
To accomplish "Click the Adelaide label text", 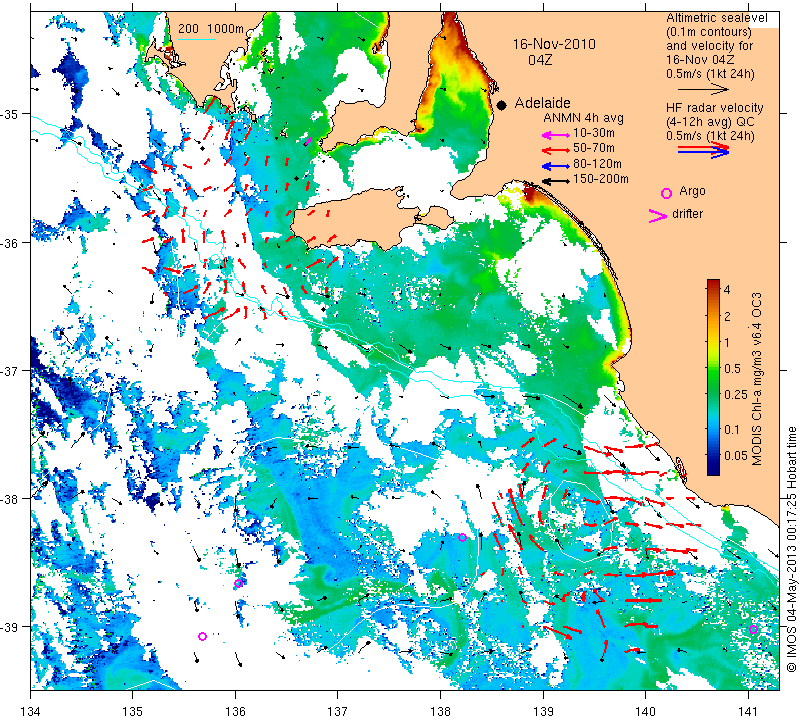I will [x=542, y=103].
